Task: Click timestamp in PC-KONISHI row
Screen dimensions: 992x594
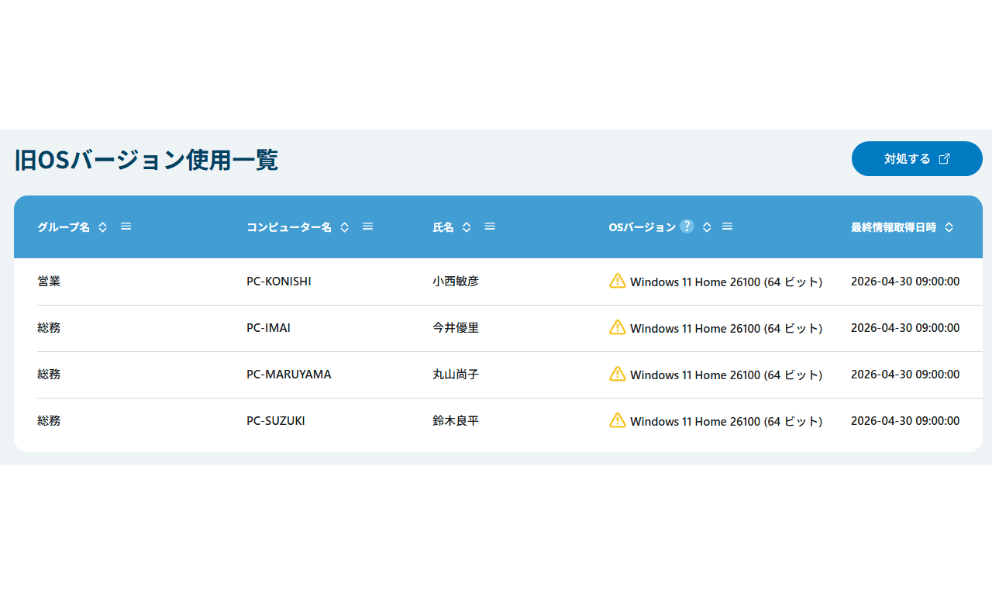Action: pyautogui.click(x=905, y=282)
